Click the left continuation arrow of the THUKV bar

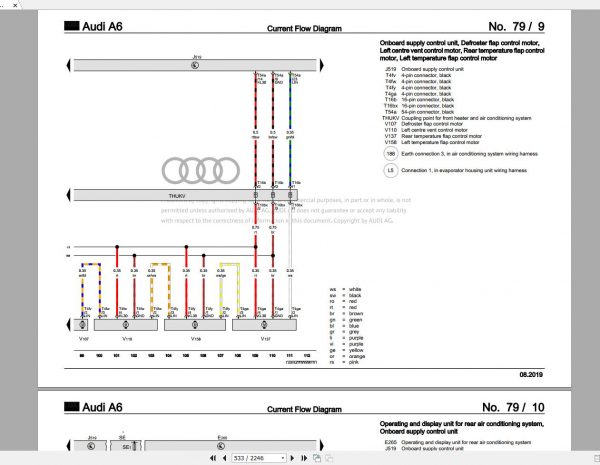(x=68, y=195)
